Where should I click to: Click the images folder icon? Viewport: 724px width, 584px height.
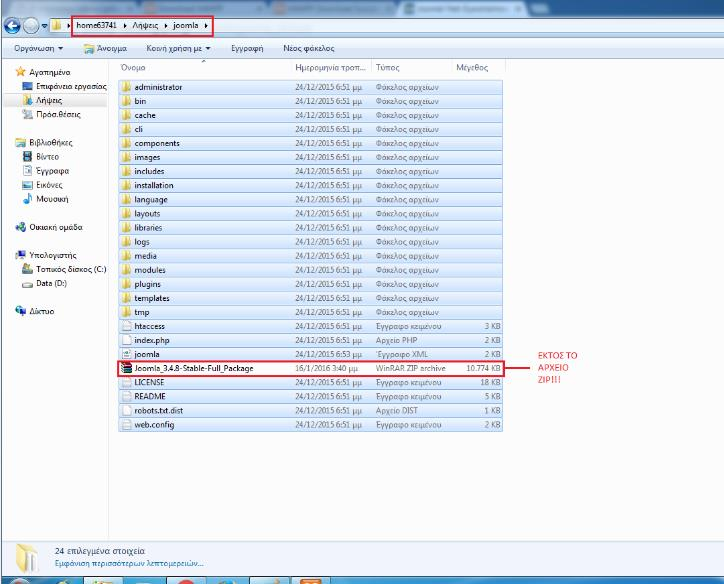[x=127, y=157]
